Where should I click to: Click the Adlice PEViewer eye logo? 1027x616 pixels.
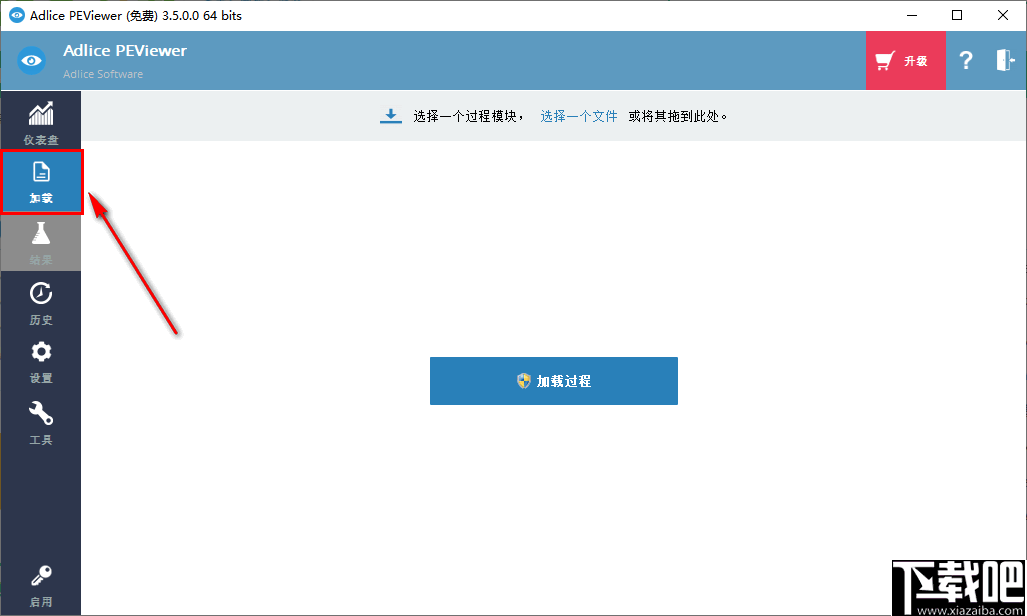tap(31, 60)
